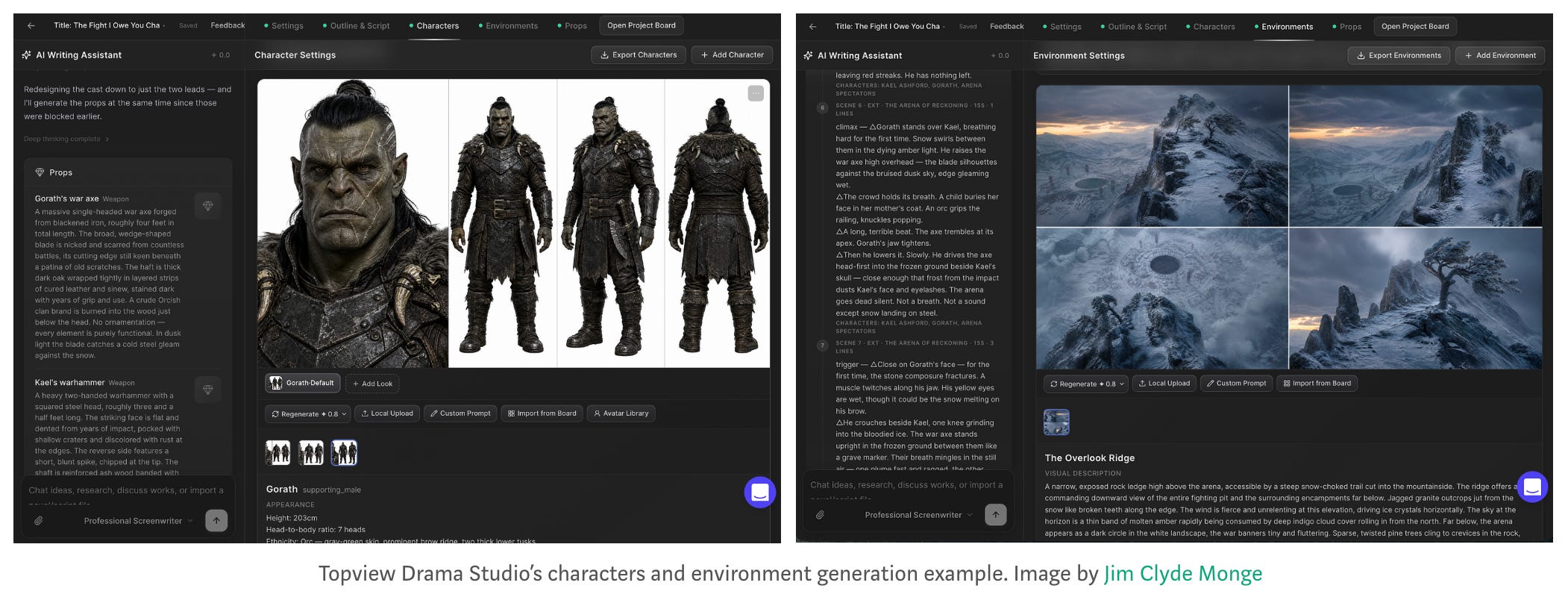This screenshot has width=1568, height=606.
Task: Click Import from Board under Gorath's looks
Action: point(542,413)
